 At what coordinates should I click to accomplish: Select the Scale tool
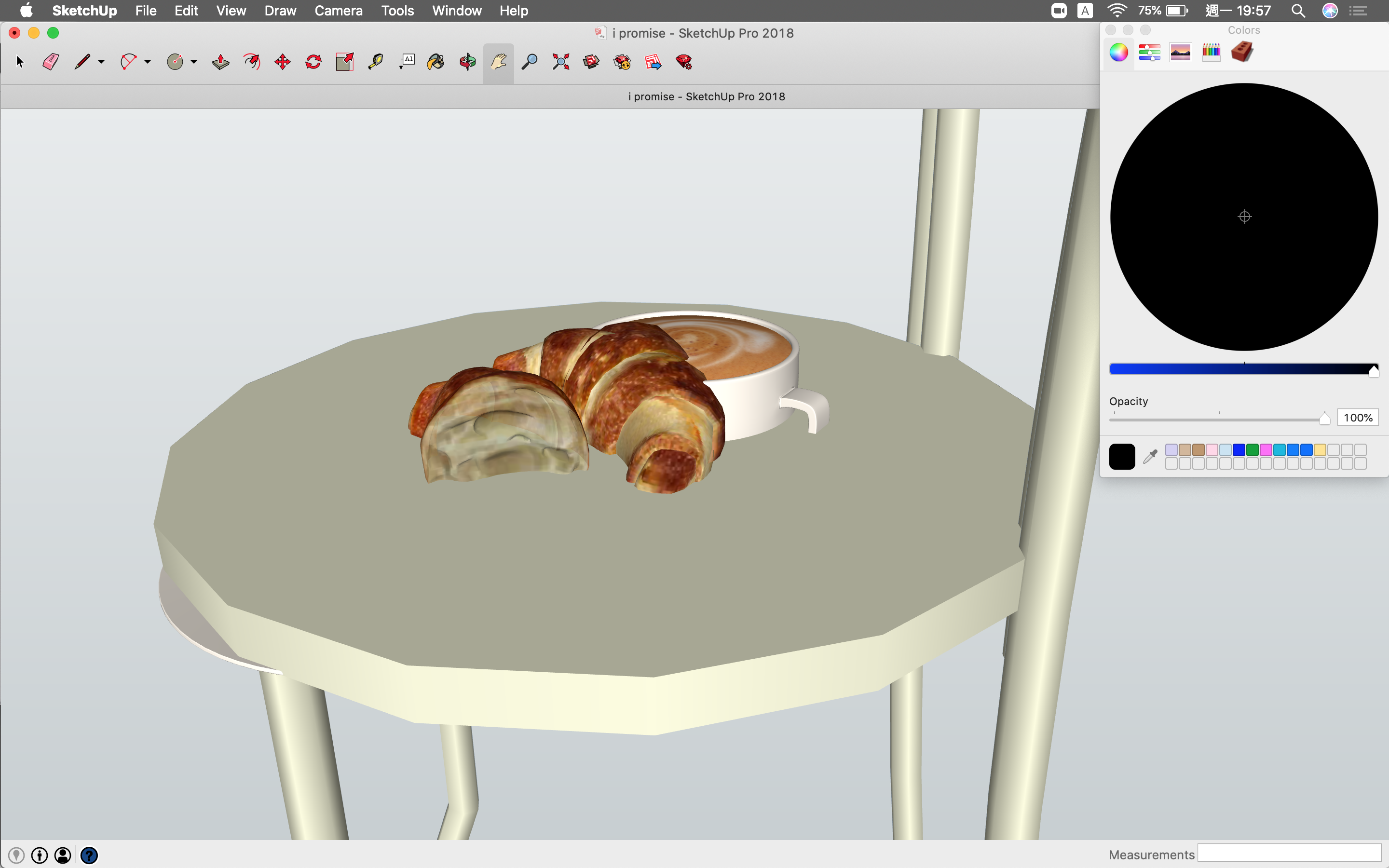(344, 62)
